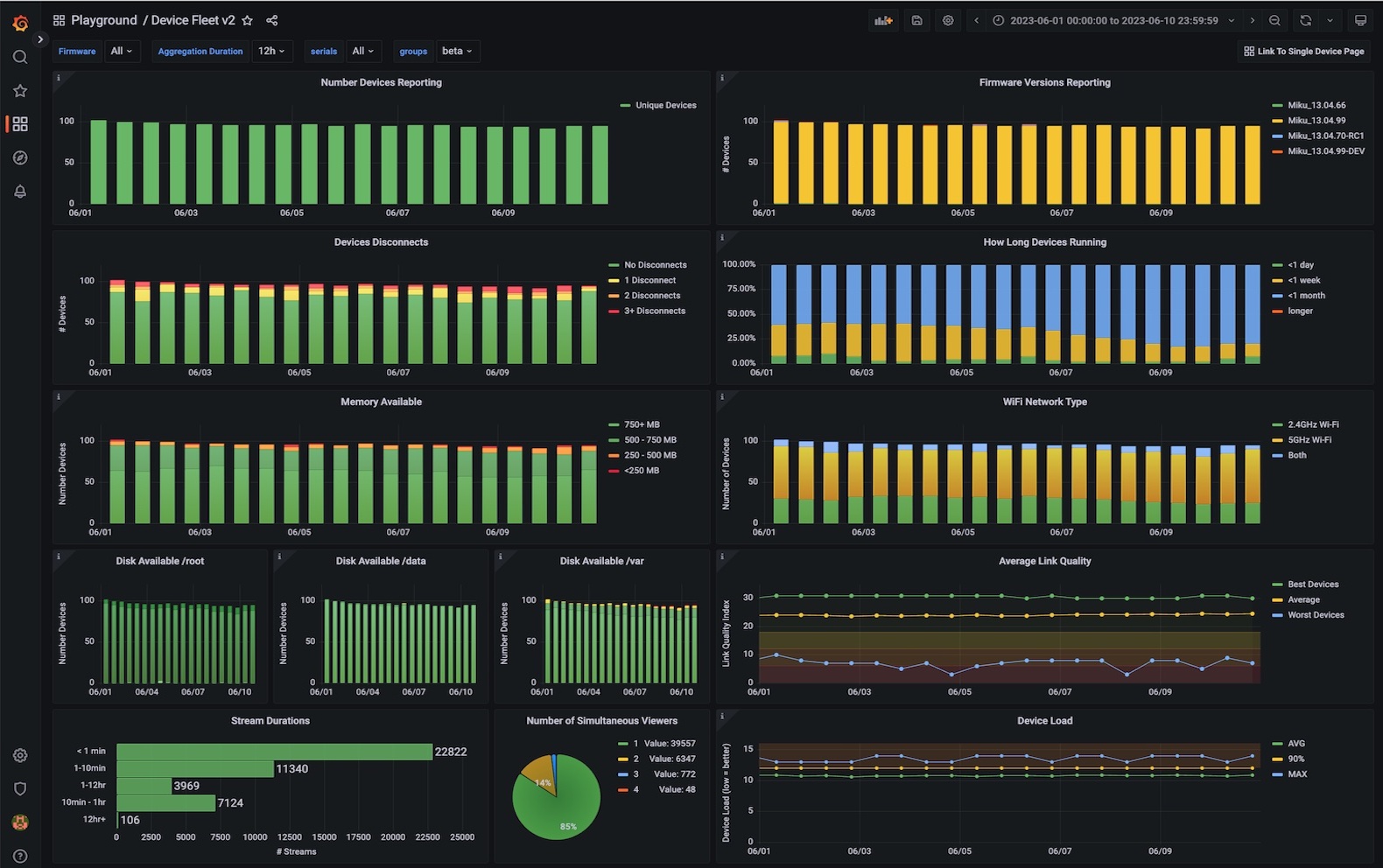Viewport: 1383px width, 868px height.
Task: Open Memory Available panel title menu
Action: (x=382, y=402)
